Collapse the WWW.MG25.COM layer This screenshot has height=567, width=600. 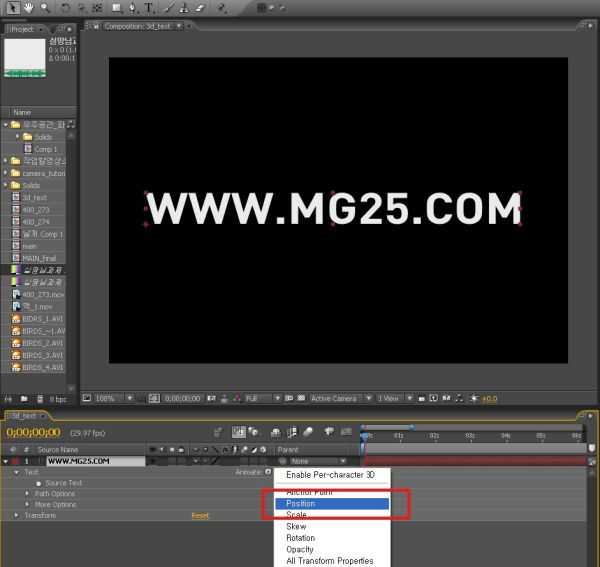coord(5,461)
